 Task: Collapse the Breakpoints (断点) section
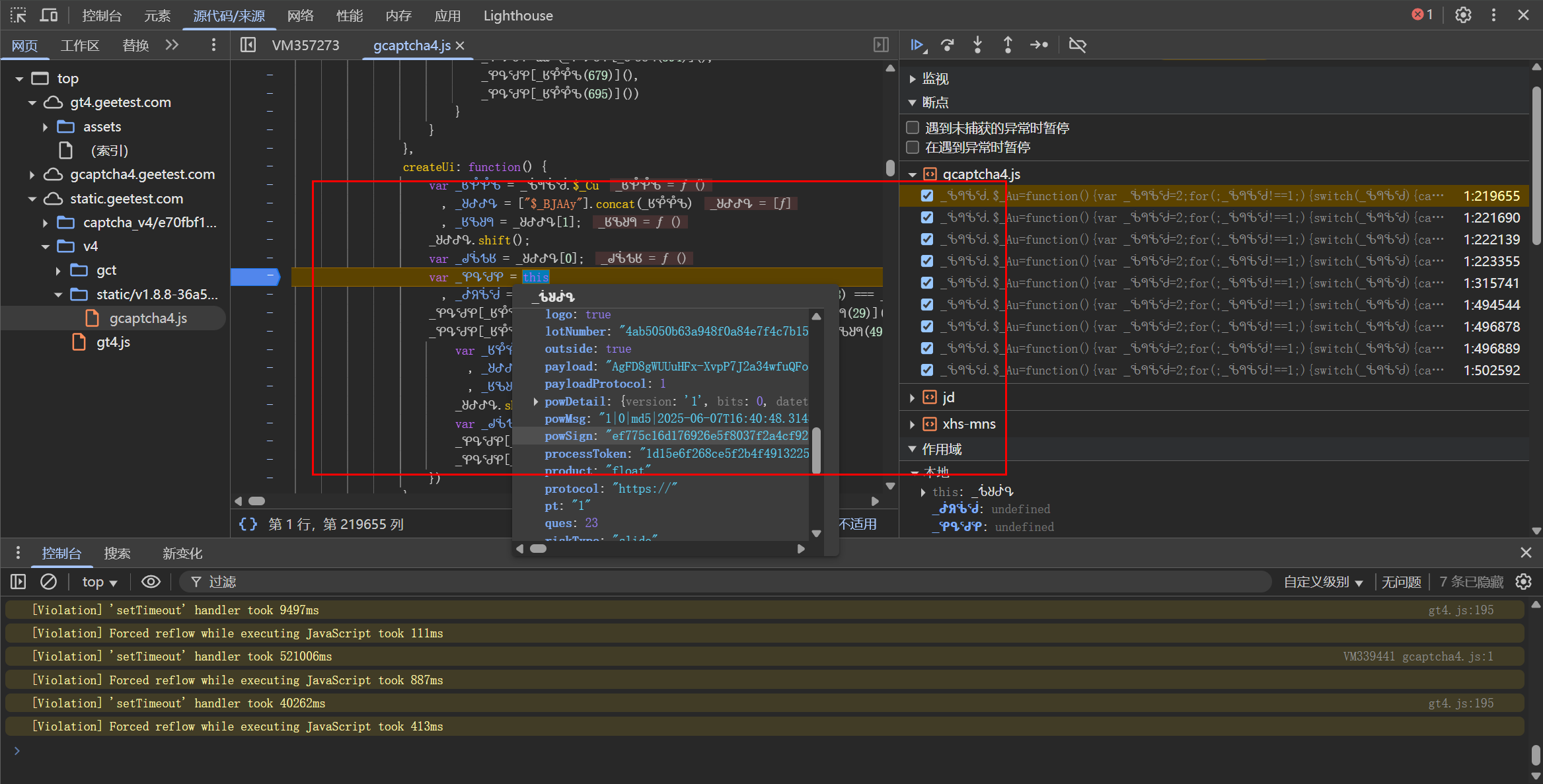point(913,102)
